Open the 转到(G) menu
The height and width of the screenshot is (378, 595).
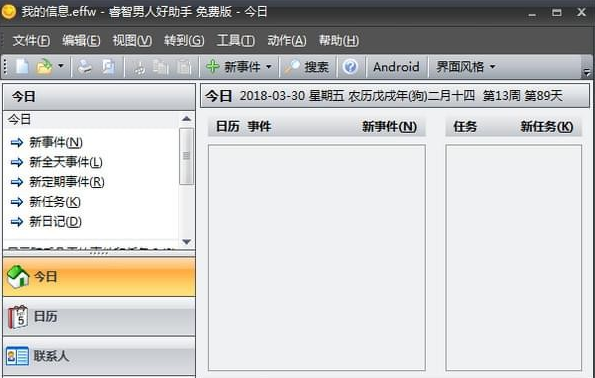pyautogui.click(x=184, y=40)
